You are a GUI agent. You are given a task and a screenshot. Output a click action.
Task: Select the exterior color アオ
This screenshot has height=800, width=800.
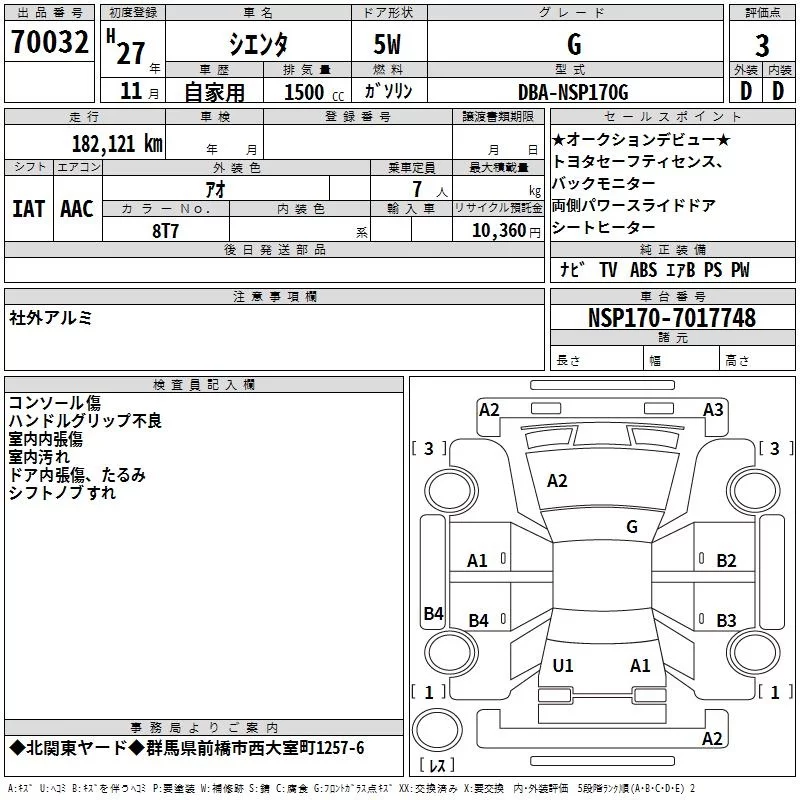(x=215, y=189)
